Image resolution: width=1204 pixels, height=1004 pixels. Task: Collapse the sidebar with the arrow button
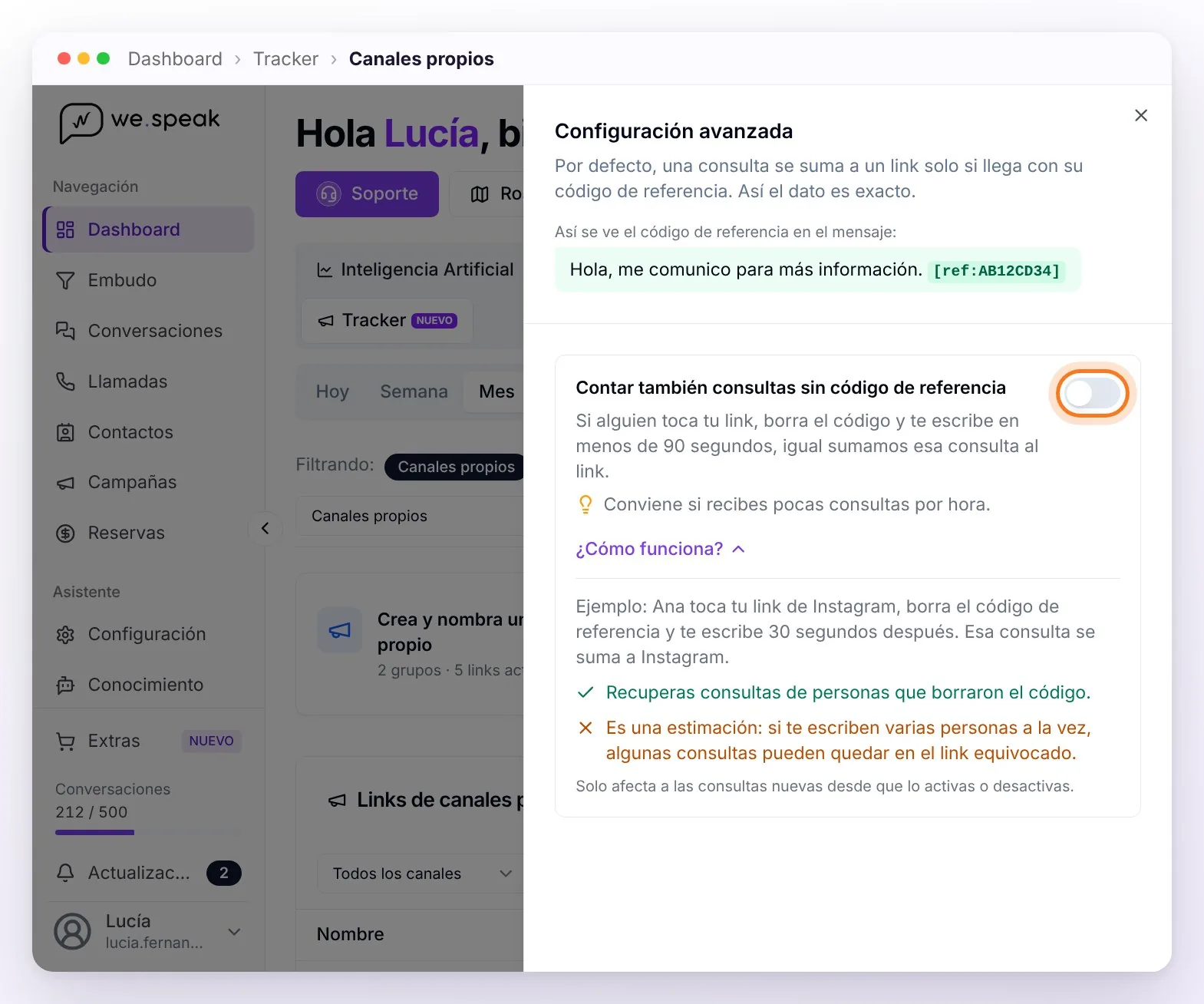[x=265, y=528]
